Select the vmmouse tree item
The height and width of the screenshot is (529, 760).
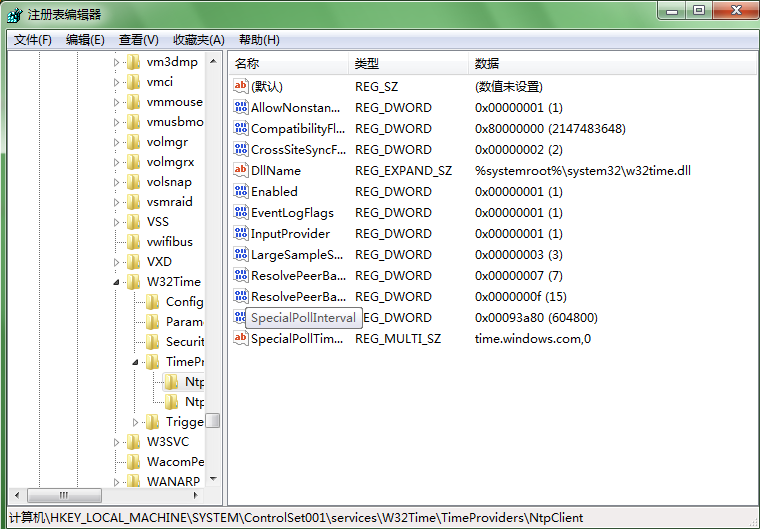[x=174, y=102]
